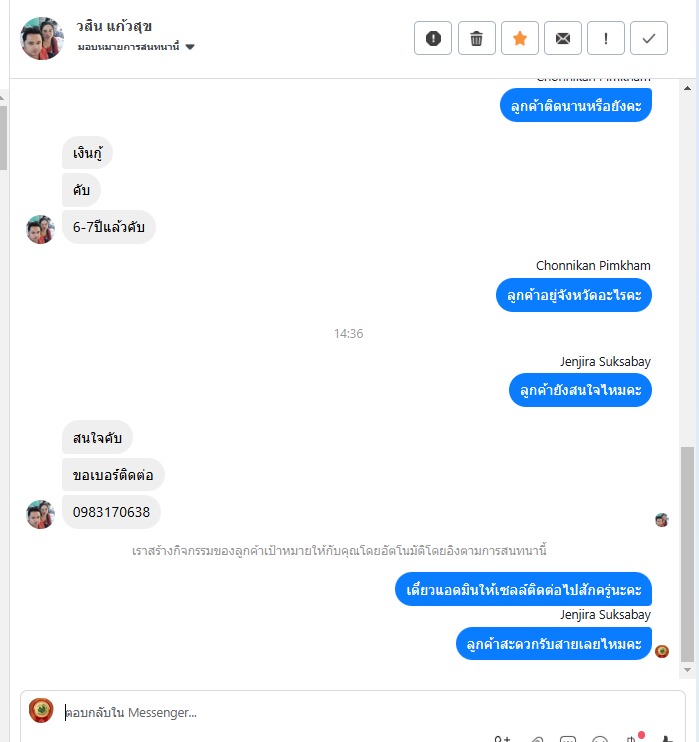
Task: Flag conversation with exclamation mark icon
Action: tap(606, 38)
